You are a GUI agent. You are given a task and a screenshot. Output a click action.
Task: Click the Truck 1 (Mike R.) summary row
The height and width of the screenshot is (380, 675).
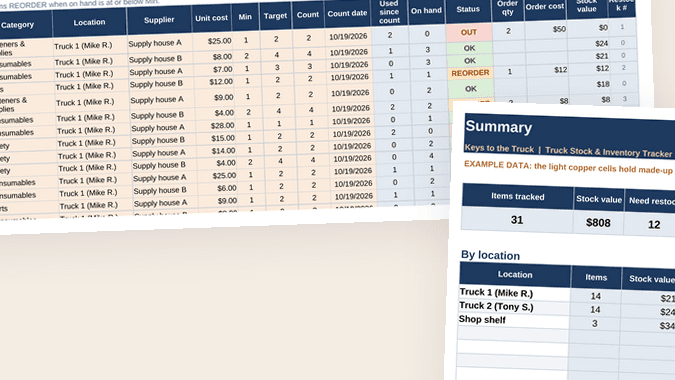(496, 293)
